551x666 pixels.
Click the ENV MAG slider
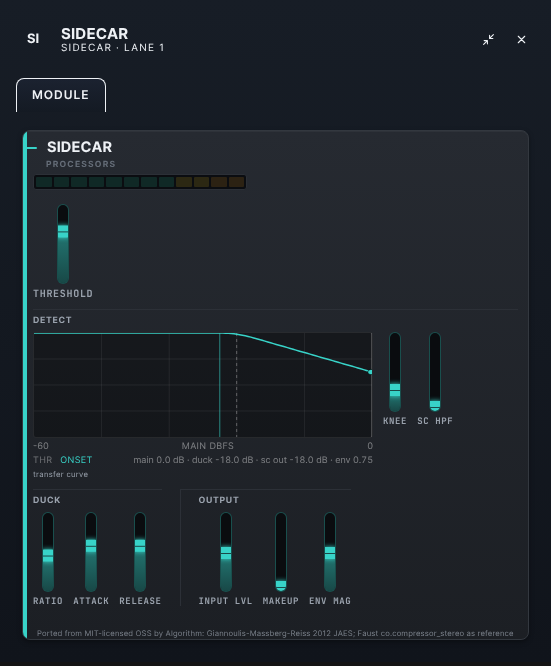(x=330, y=552)
